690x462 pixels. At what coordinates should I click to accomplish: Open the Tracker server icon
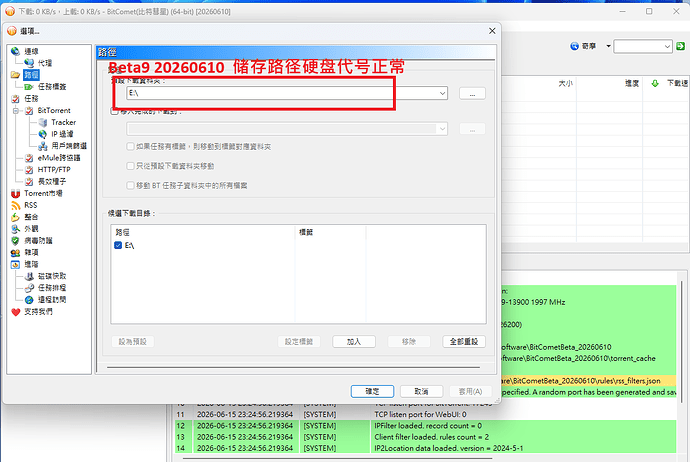pos(43,122)
